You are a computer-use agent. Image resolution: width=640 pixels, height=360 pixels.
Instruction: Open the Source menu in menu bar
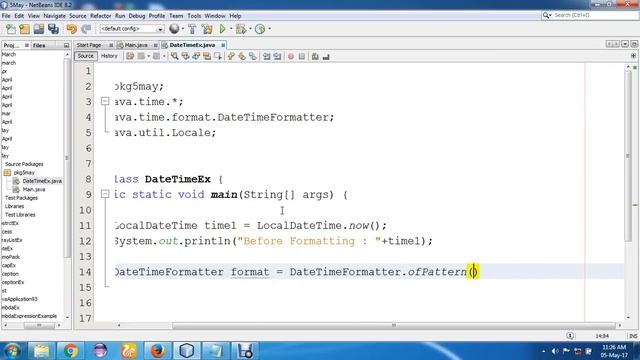tap(78, 16)
